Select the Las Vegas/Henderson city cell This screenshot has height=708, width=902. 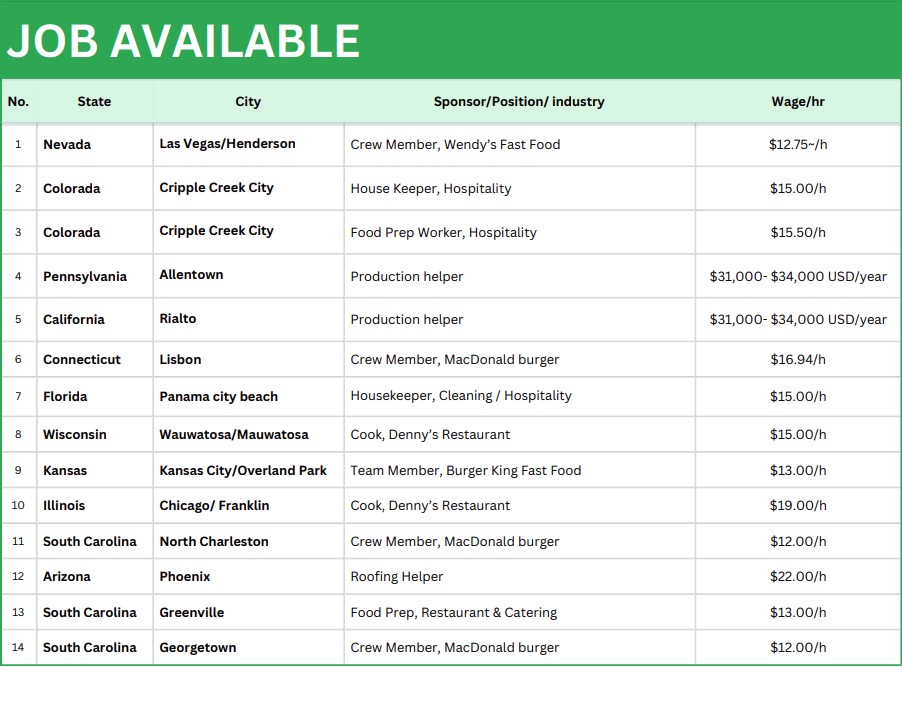[x=227, y=144]
